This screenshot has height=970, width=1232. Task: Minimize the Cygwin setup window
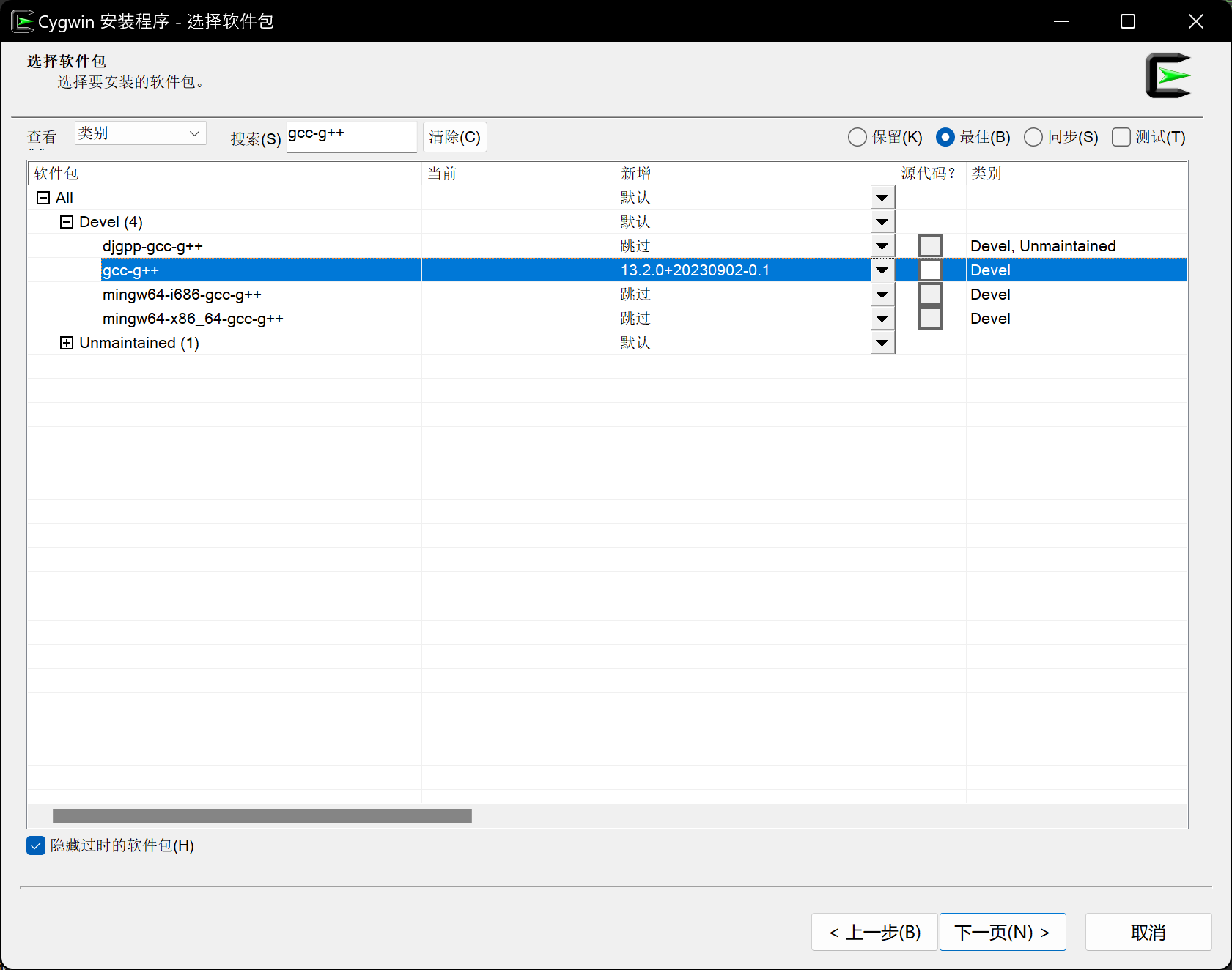tap(1061, 21)
